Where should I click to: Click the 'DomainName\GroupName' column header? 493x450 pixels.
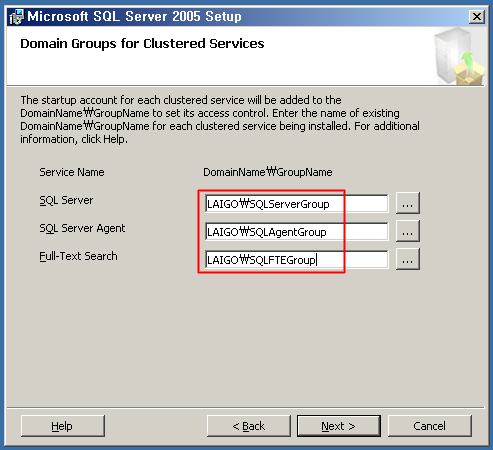pos(268,172)
